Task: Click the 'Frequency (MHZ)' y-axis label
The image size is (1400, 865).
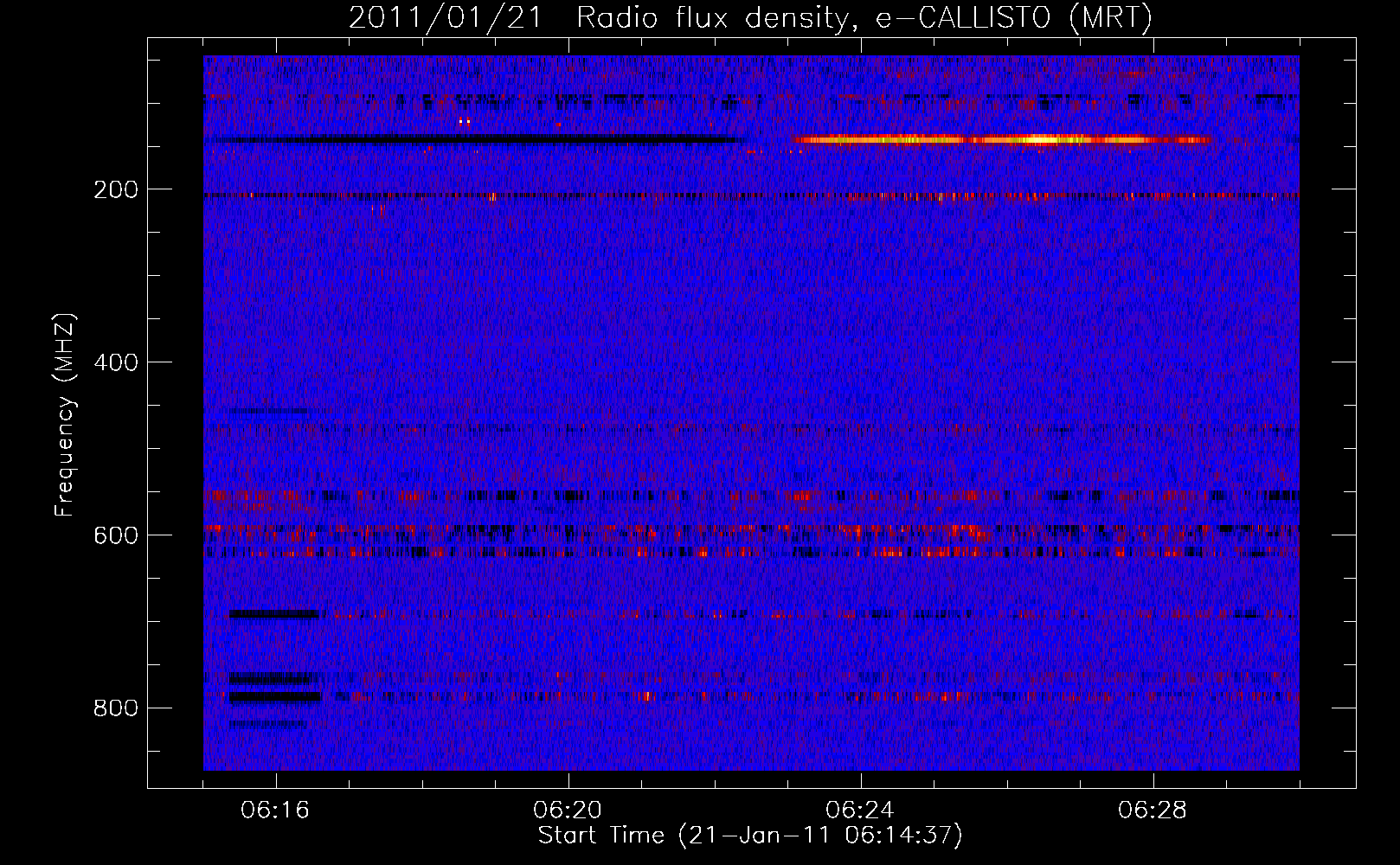Action: [65, 415]
